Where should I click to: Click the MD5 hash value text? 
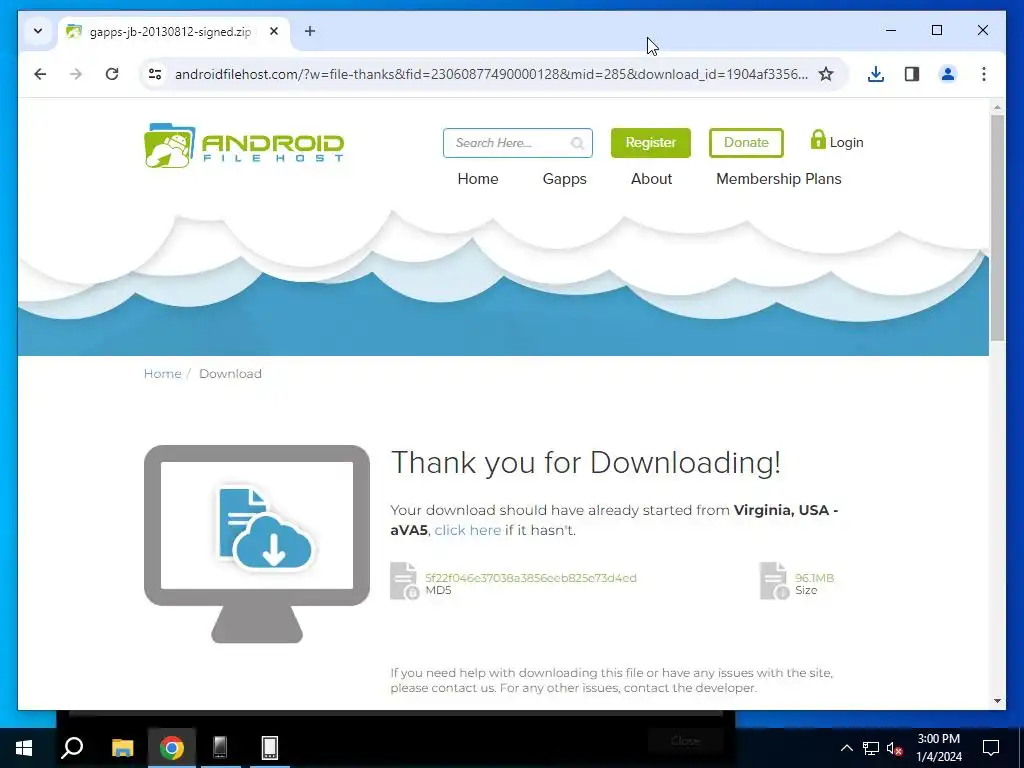pyautogui.click(x=530, y=578)
